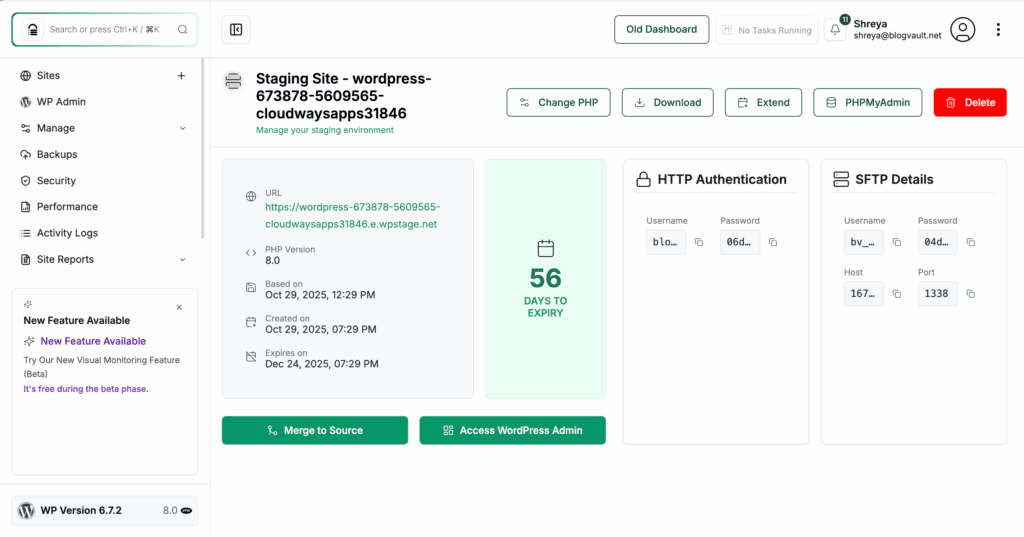Delete the staging site
The width and height of the screenshot is (1024, 537).
[x=970, y=103]
